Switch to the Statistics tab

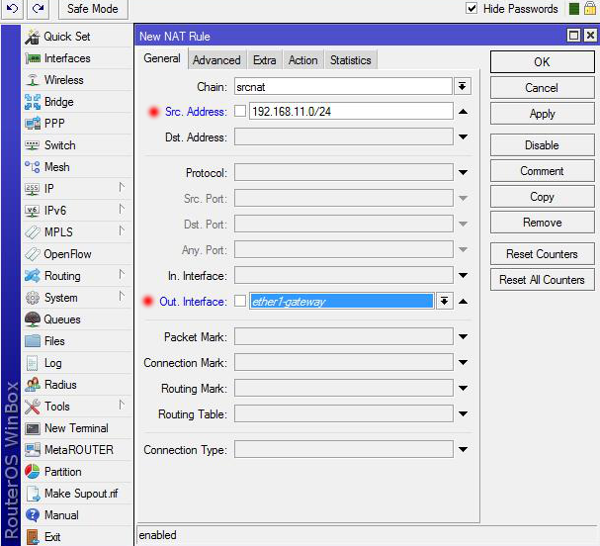point(351,60)
